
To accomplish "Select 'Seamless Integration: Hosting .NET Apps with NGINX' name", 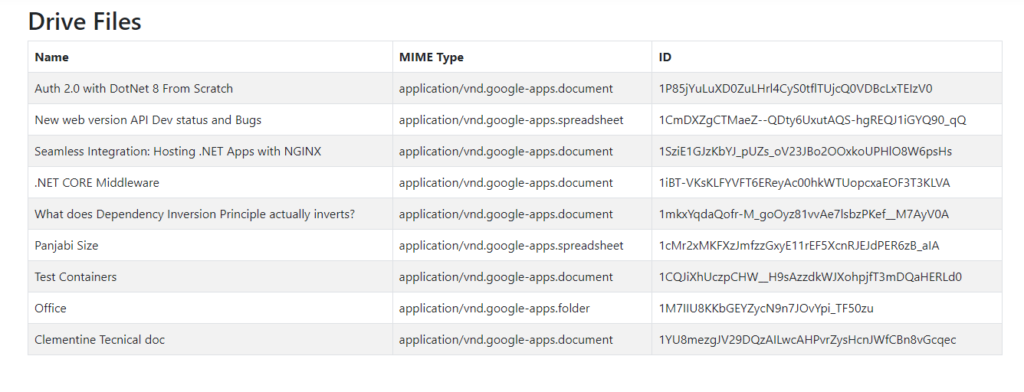I will pyautogui.click(x=178, y=151).
